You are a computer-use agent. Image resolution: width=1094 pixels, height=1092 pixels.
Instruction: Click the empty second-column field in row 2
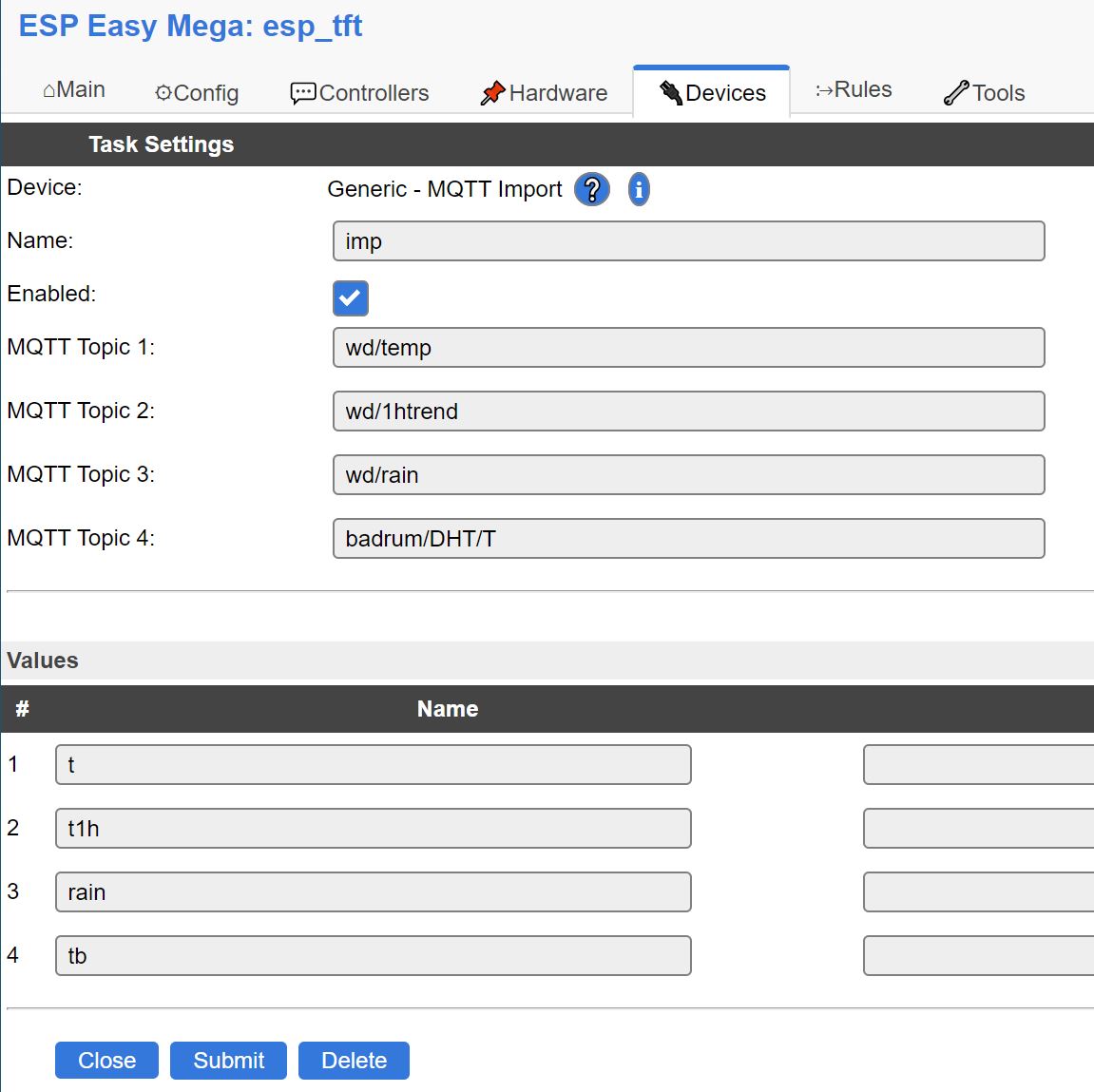[978, 828]
